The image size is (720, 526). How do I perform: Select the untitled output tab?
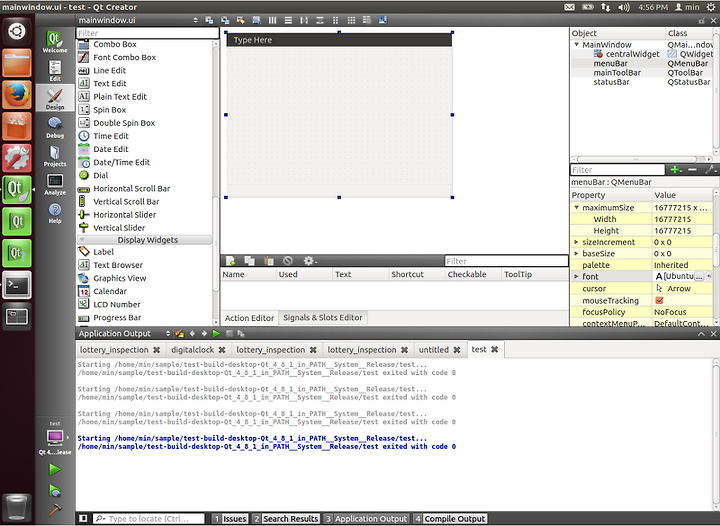pos(433,350)
